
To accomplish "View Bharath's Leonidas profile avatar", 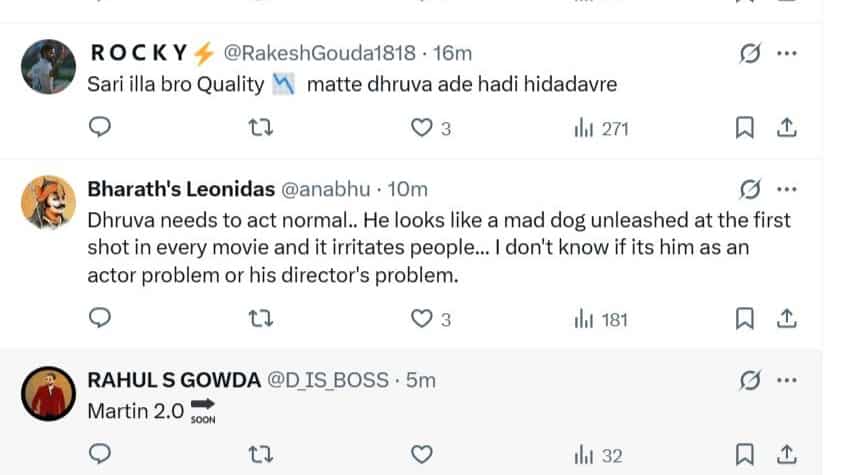I will point(48,203).
